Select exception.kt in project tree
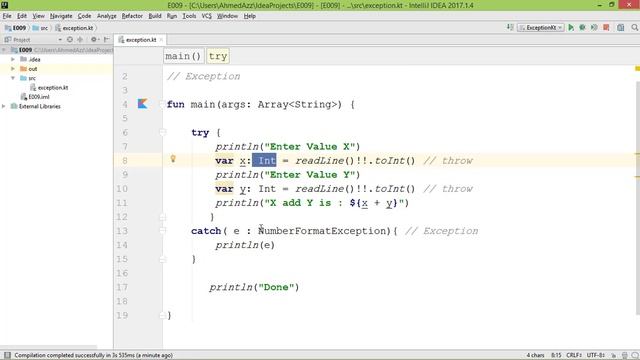 [49, 87]
